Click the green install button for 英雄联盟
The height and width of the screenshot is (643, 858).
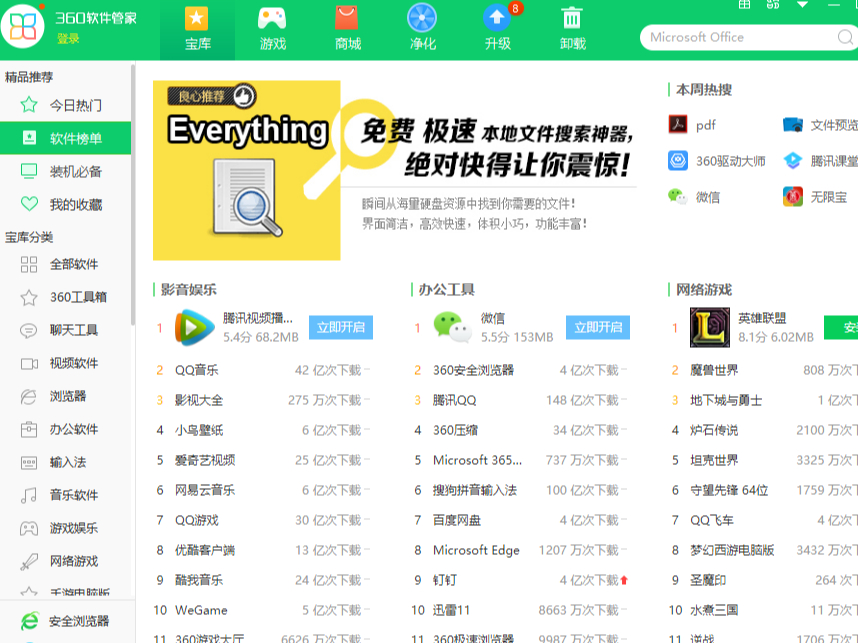pos(841,327)
